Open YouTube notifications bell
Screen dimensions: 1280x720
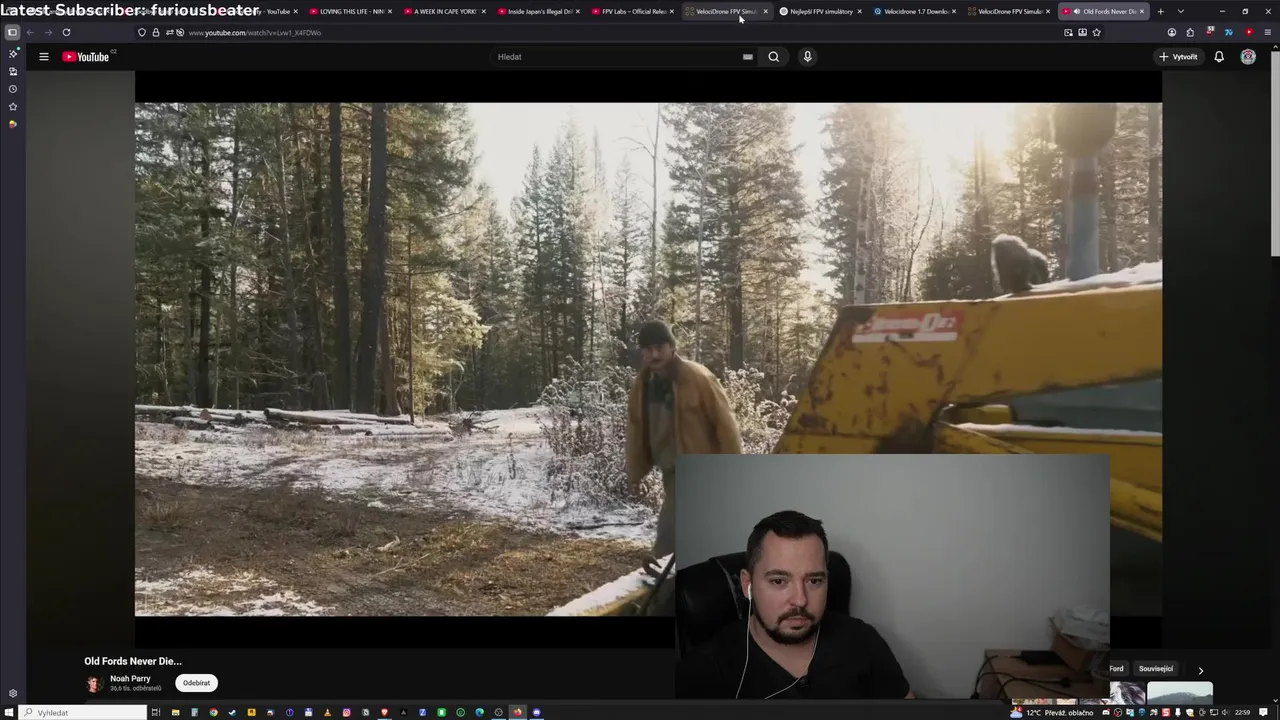[1219, 57]
